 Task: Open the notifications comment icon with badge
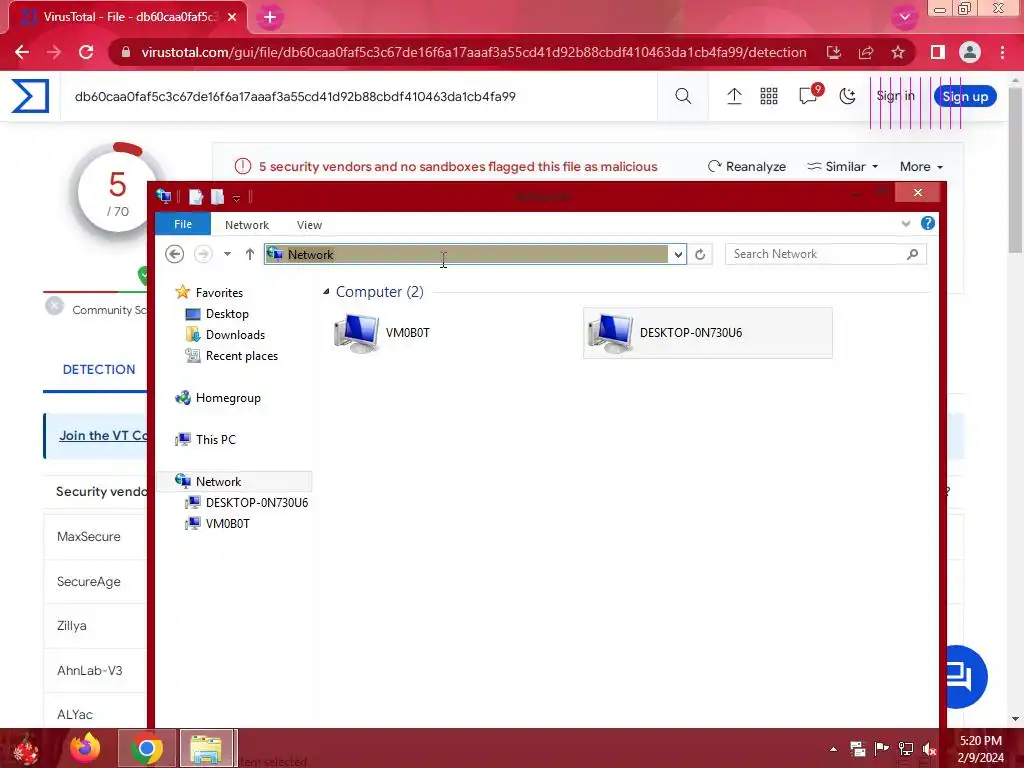point(808,95)
